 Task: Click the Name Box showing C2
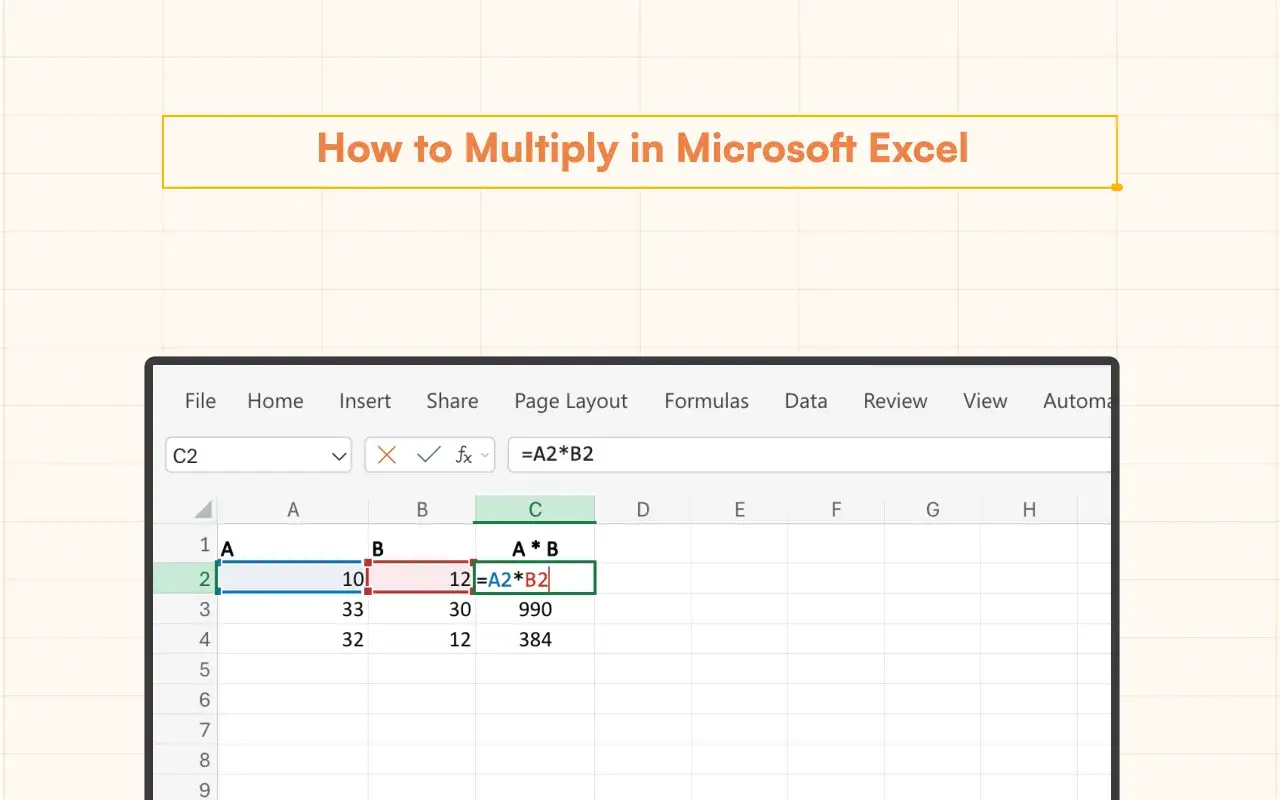258,455
